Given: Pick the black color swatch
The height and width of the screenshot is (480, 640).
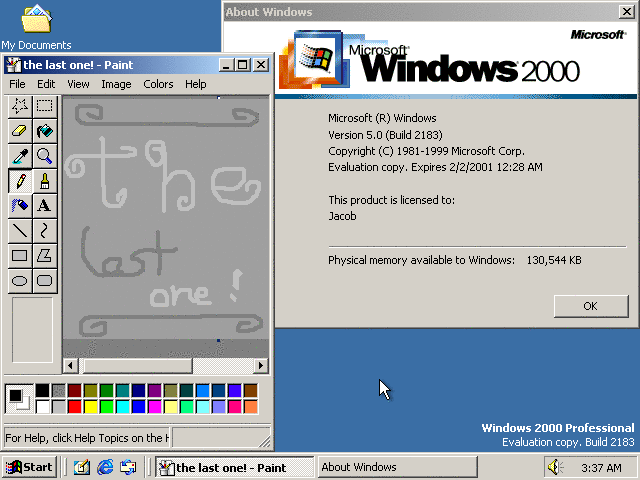Looking at the screenshot, I should pos(42,391).
